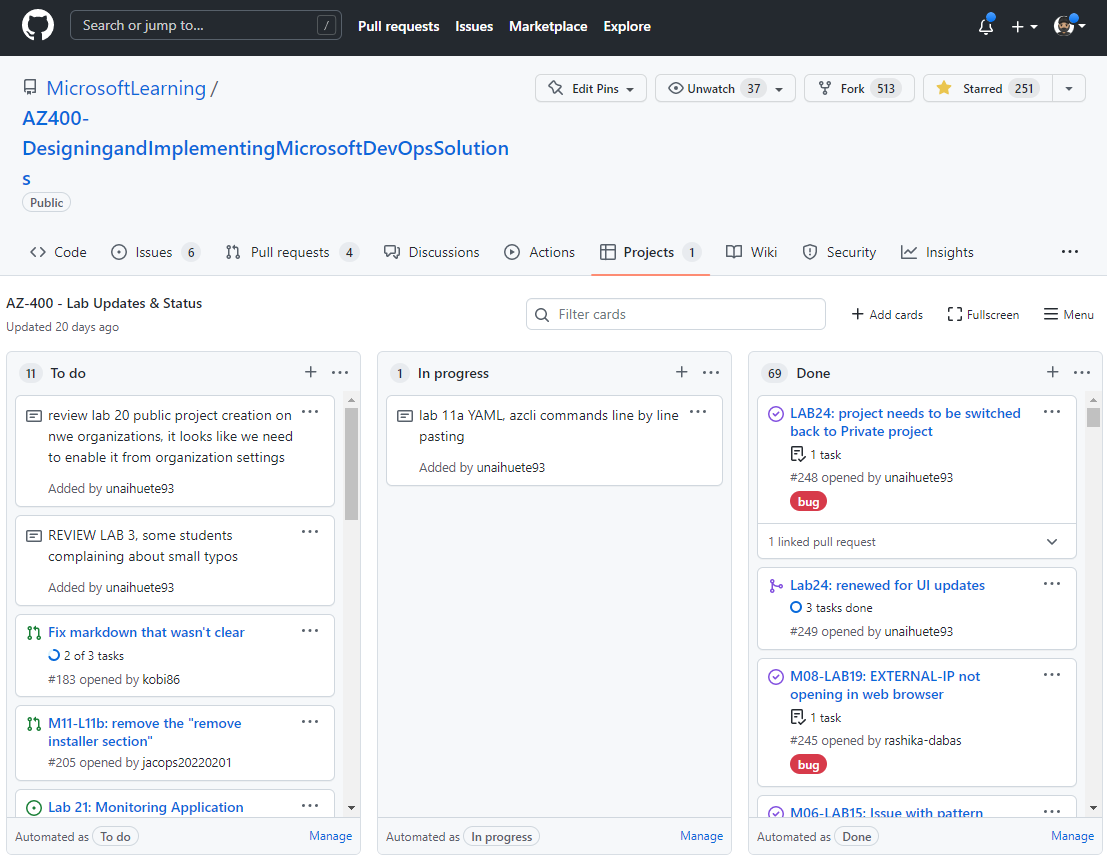This screenshot has height=859, width=1107.
Task: Click Add cards
Action: [x=887, y=315]
